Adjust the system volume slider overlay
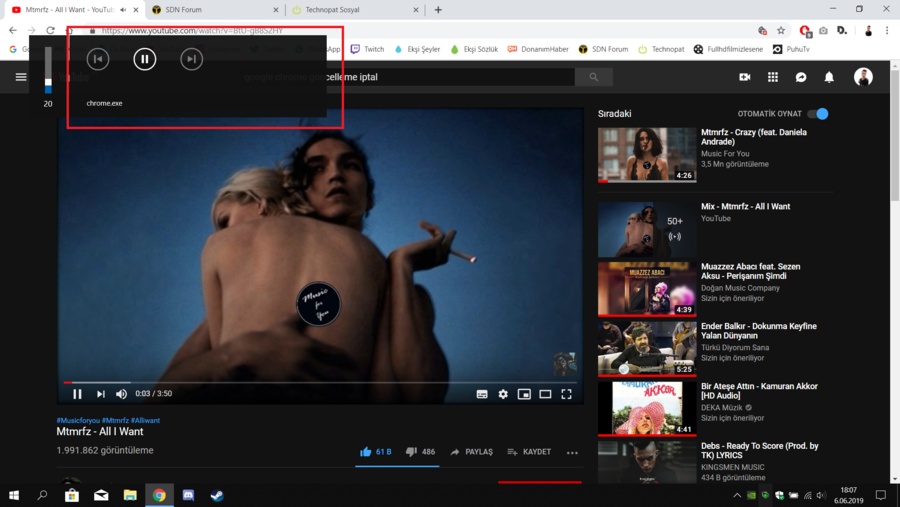The image size is (900, 507). [48, 70]
